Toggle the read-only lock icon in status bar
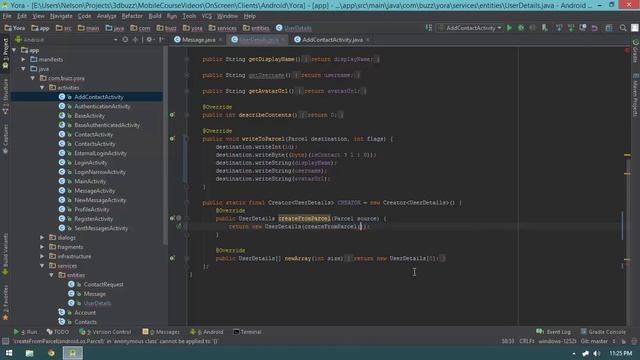The height and width of the screenshot is (360, 640). [623, 341]
